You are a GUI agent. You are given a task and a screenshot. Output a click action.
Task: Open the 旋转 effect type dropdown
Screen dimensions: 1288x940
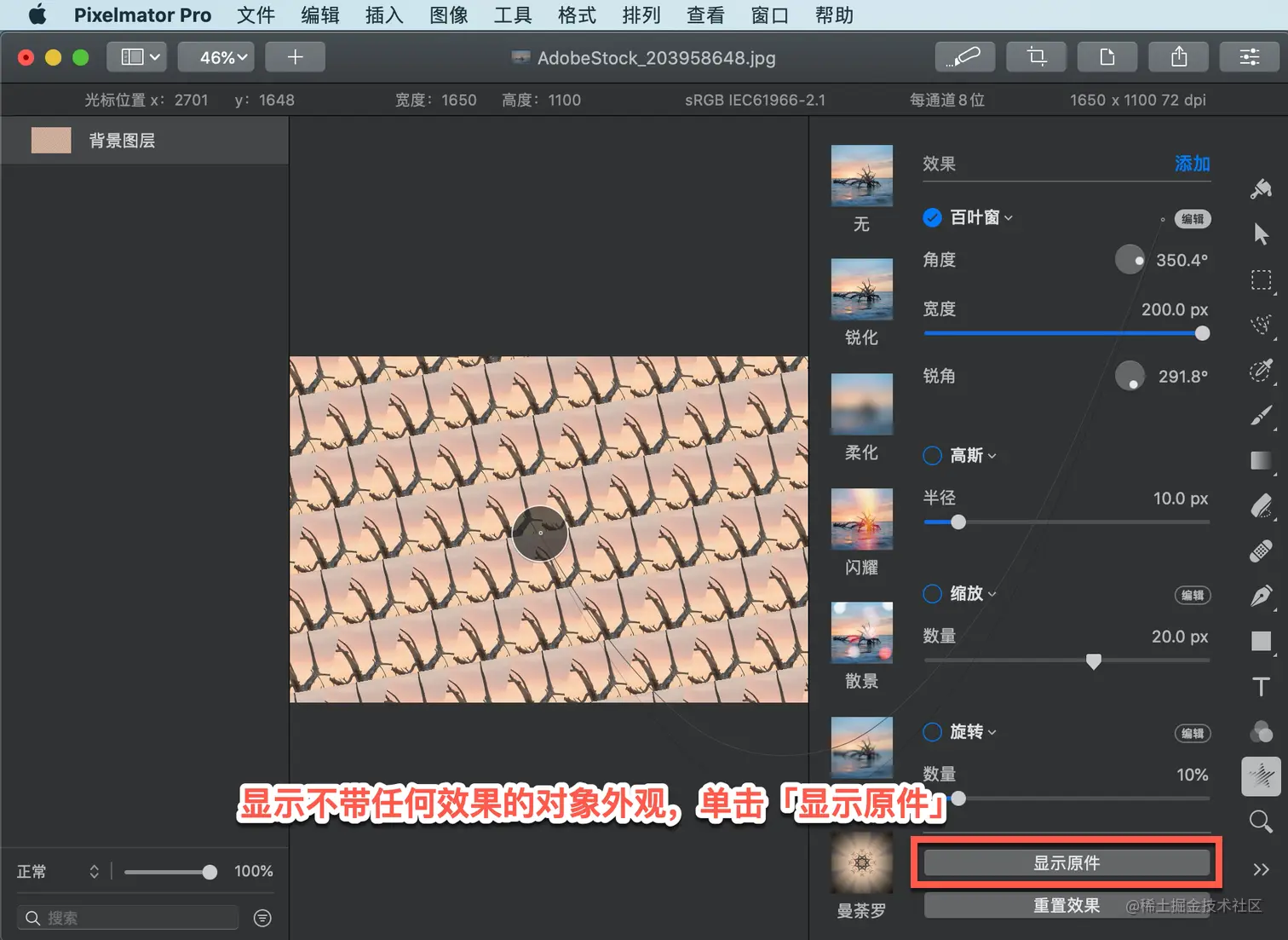click(973, 732)
